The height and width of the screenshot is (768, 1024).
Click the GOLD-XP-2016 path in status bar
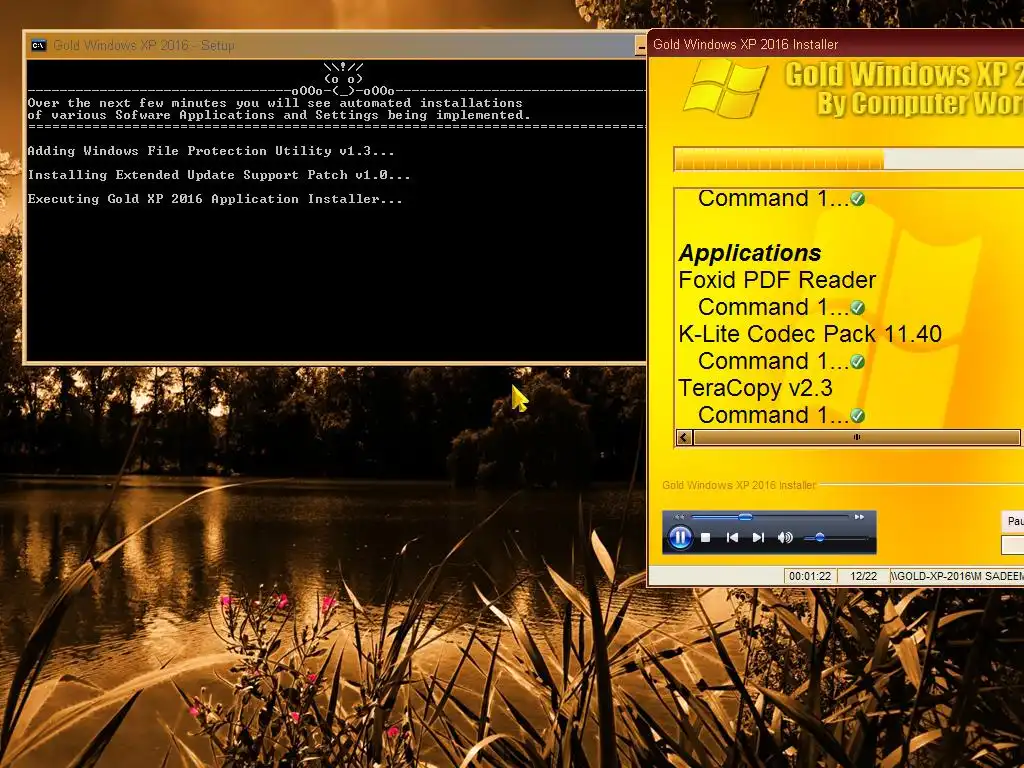[x=957, y=576]
